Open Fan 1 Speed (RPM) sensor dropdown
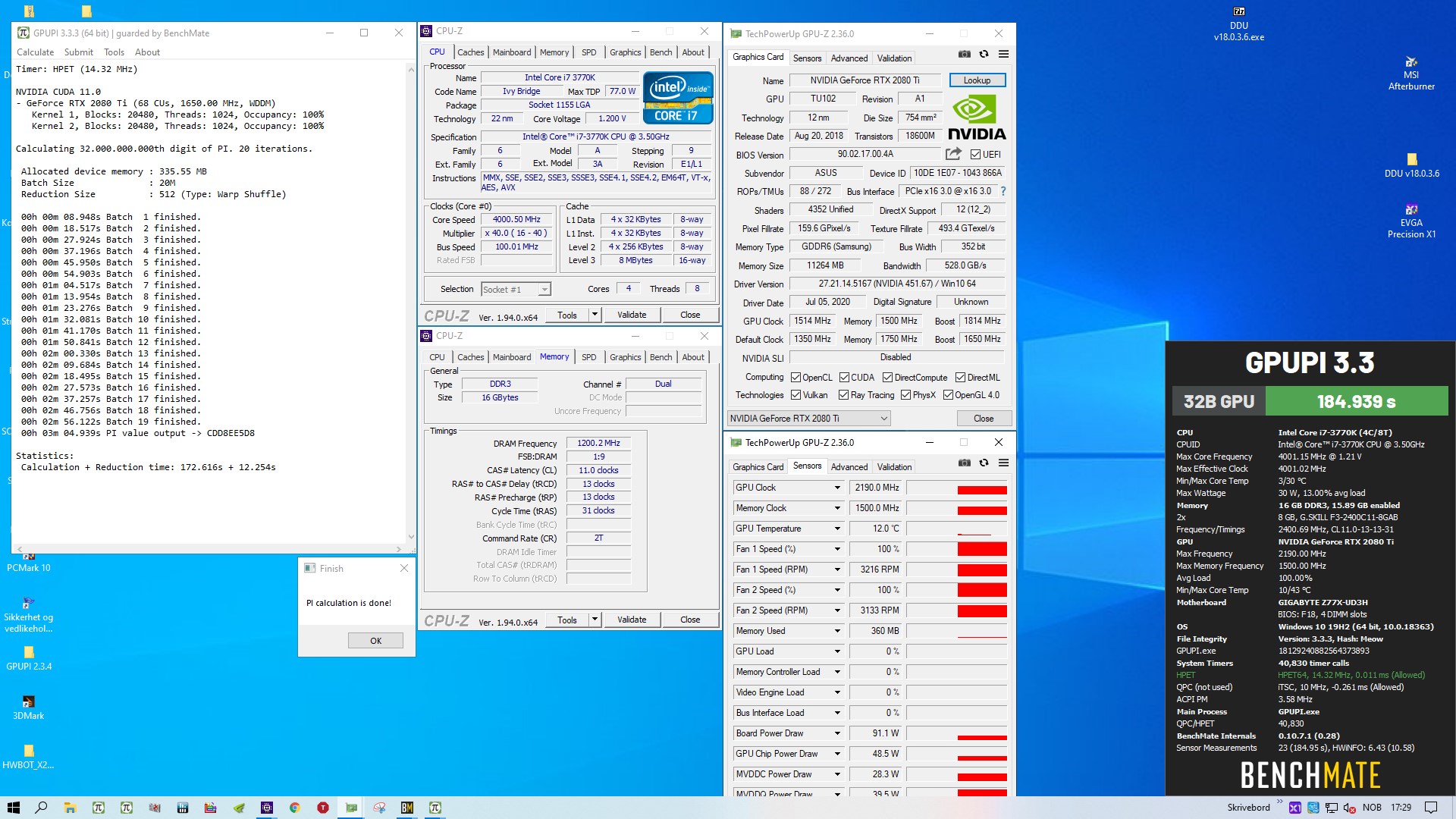 click(837, 570)
